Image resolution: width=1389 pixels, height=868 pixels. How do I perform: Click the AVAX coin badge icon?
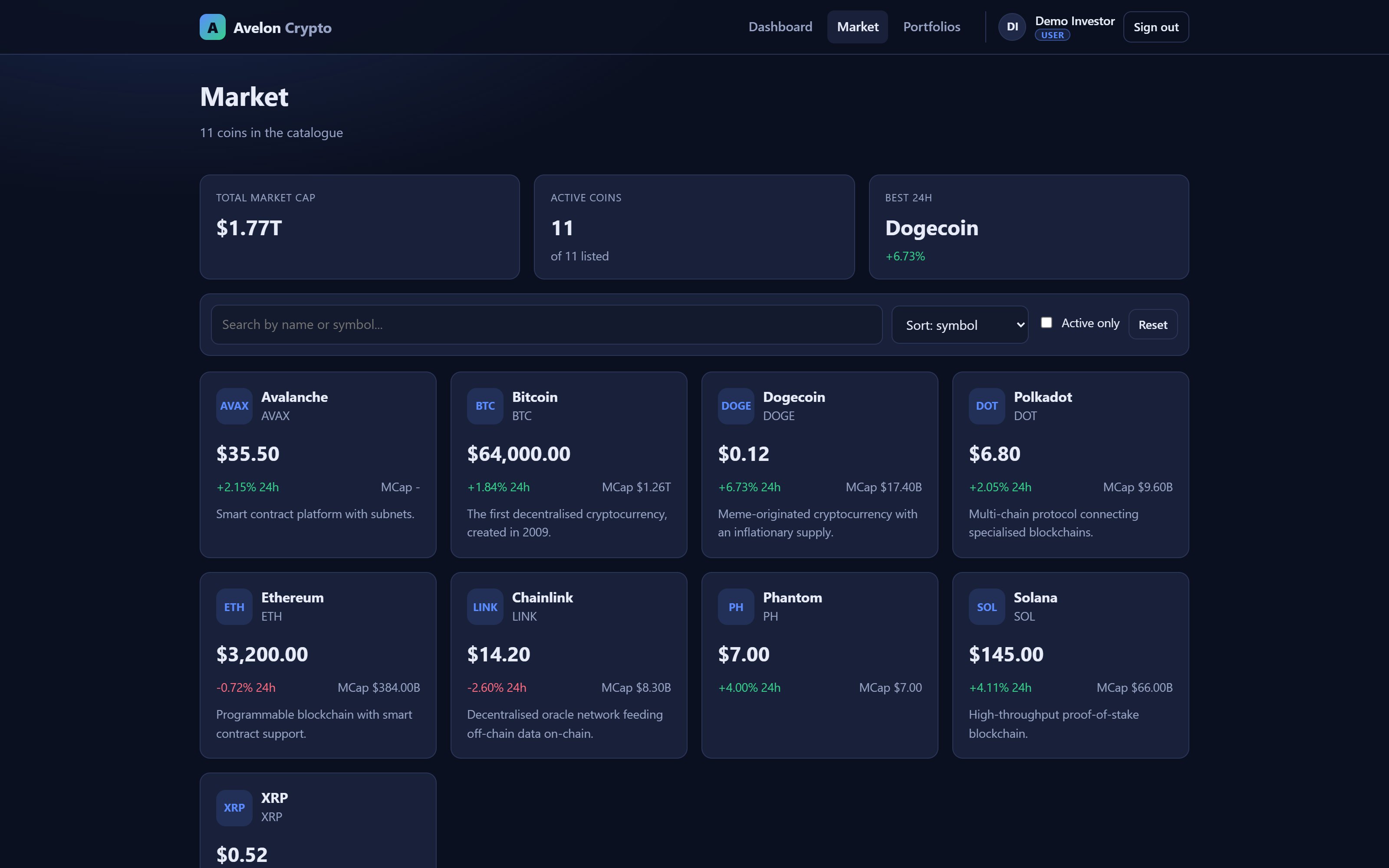coord(234,406)
